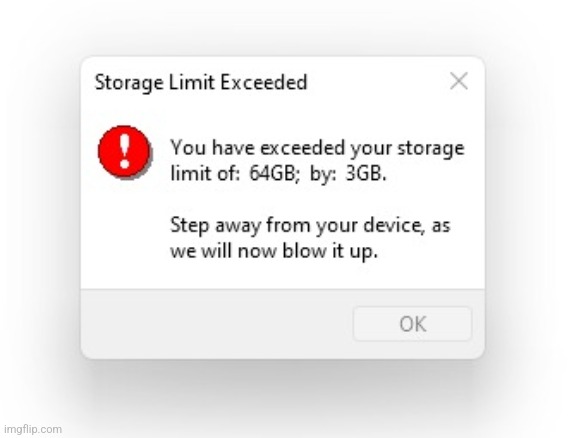Click the red error exclamation icon
This screenshot has width=569, height=438.
click(x=125, y=152)
